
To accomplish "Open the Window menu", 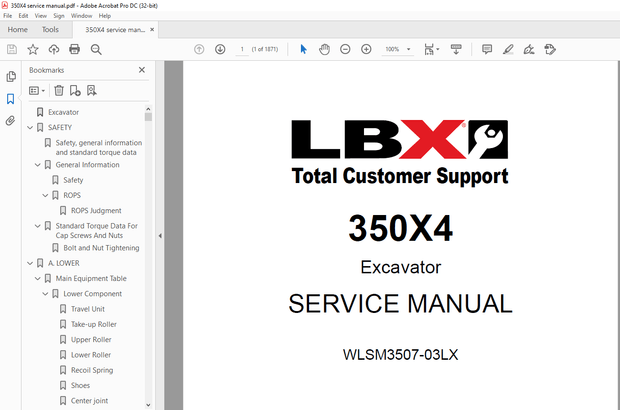I will click(x=81, y=16).
